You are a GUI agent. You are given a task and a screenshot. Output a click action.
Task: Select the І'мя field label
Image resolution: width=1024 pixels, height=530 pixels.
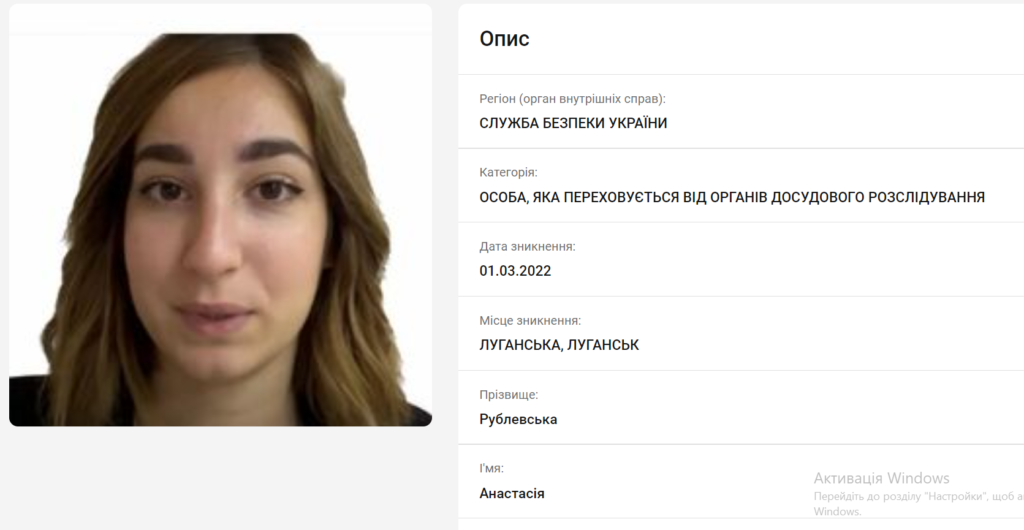(x=491, y=469)
